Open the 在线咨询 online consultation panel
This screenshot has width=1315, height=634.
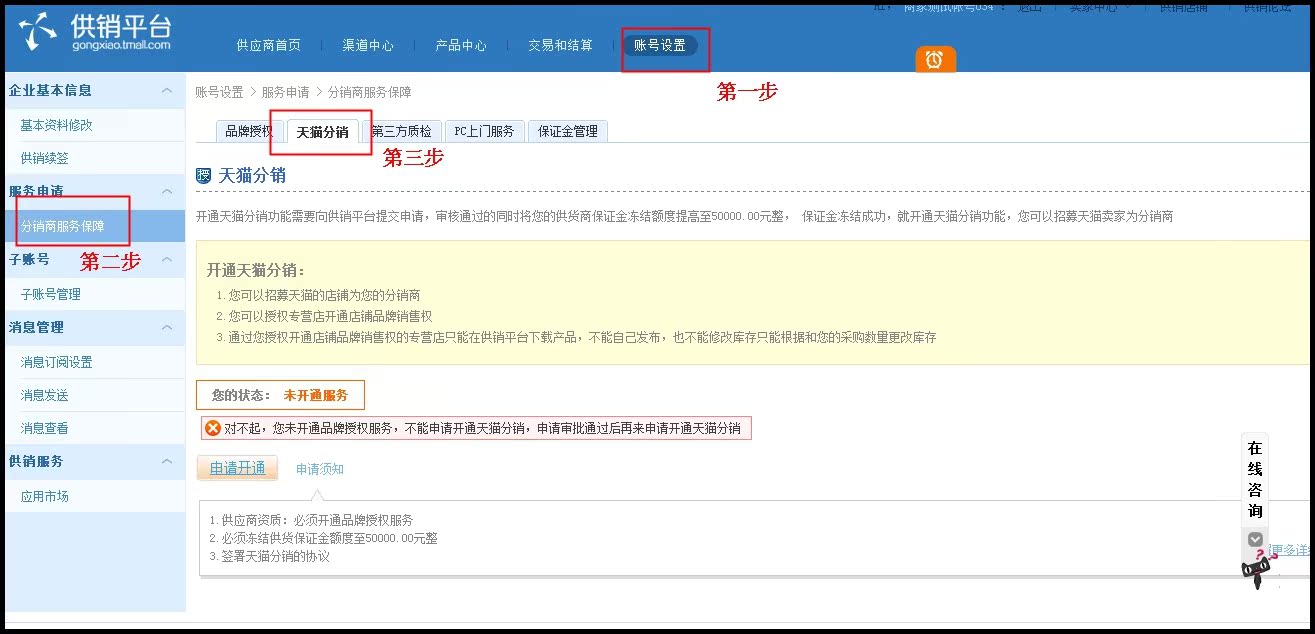point(1255,480)
